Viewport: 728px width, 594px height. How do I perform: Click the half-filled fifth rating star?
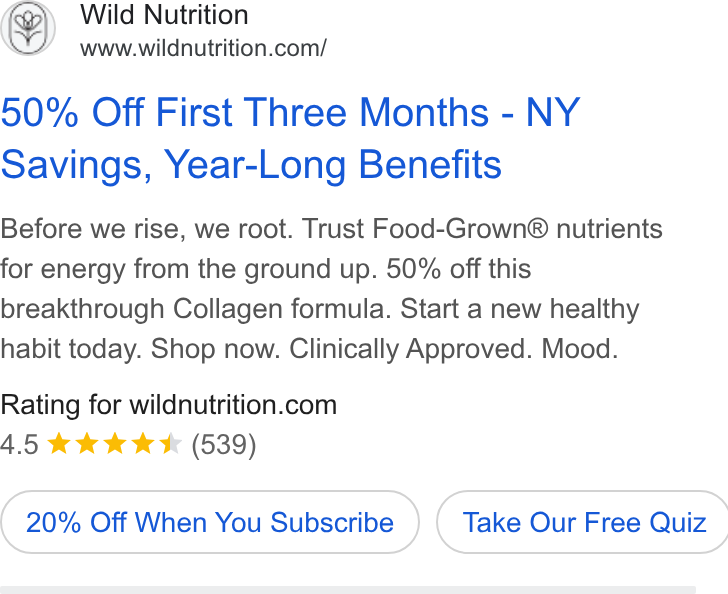pos(170,443)
